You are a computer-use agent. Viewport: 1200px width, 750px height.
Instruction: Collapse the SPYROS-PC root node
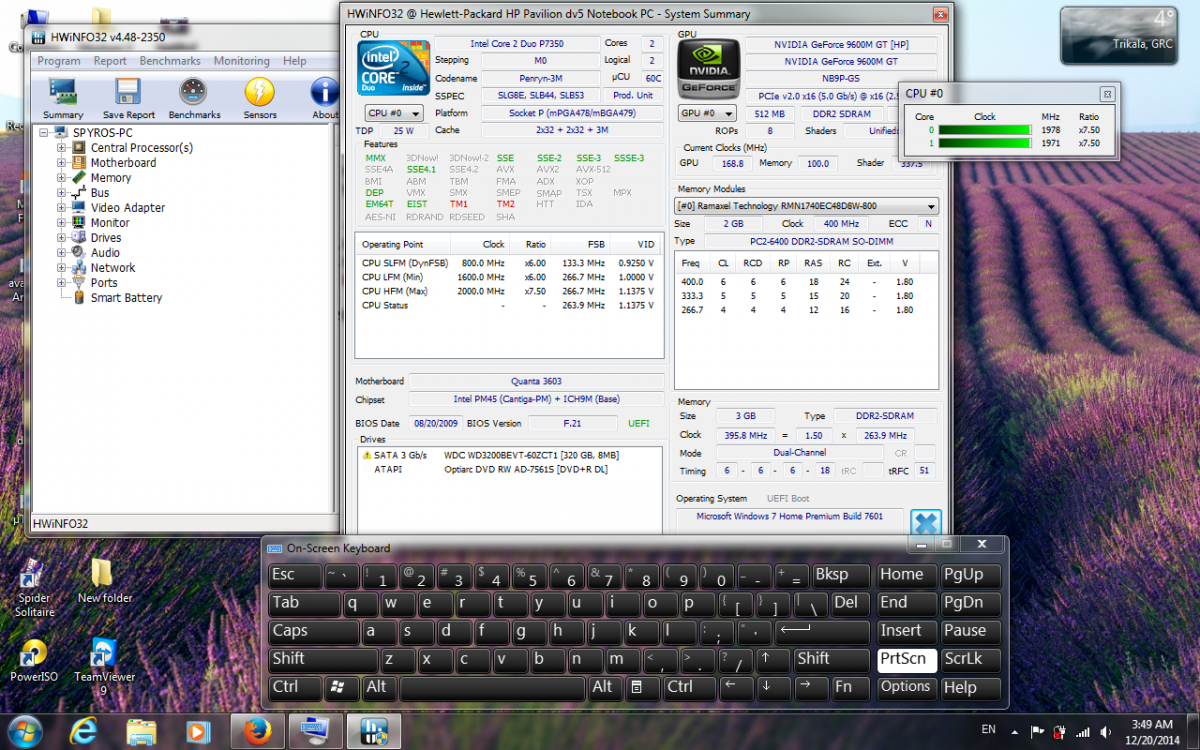(44, 133)
